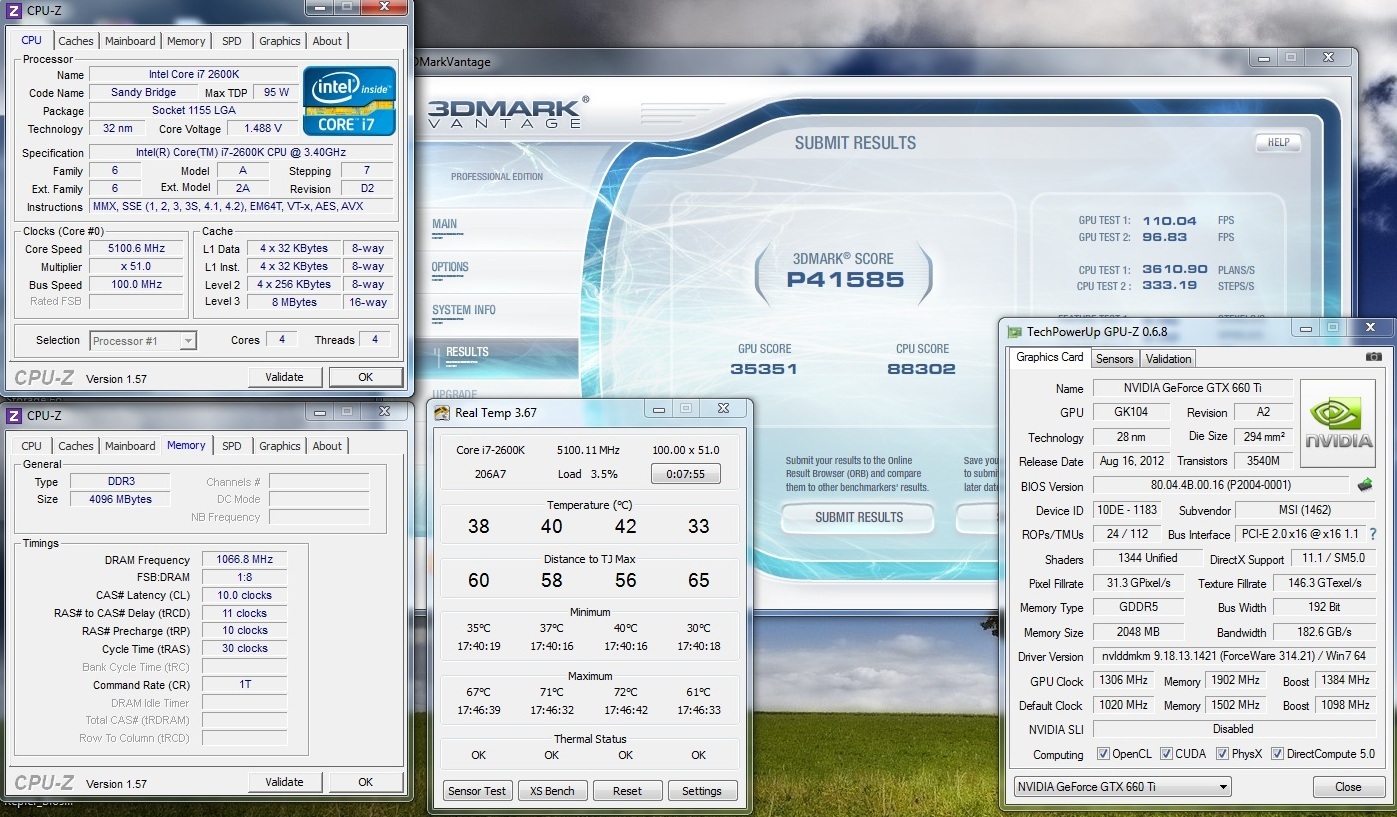Click the BIOS save chip icon in GPU-Z

tap(1364, 485)
